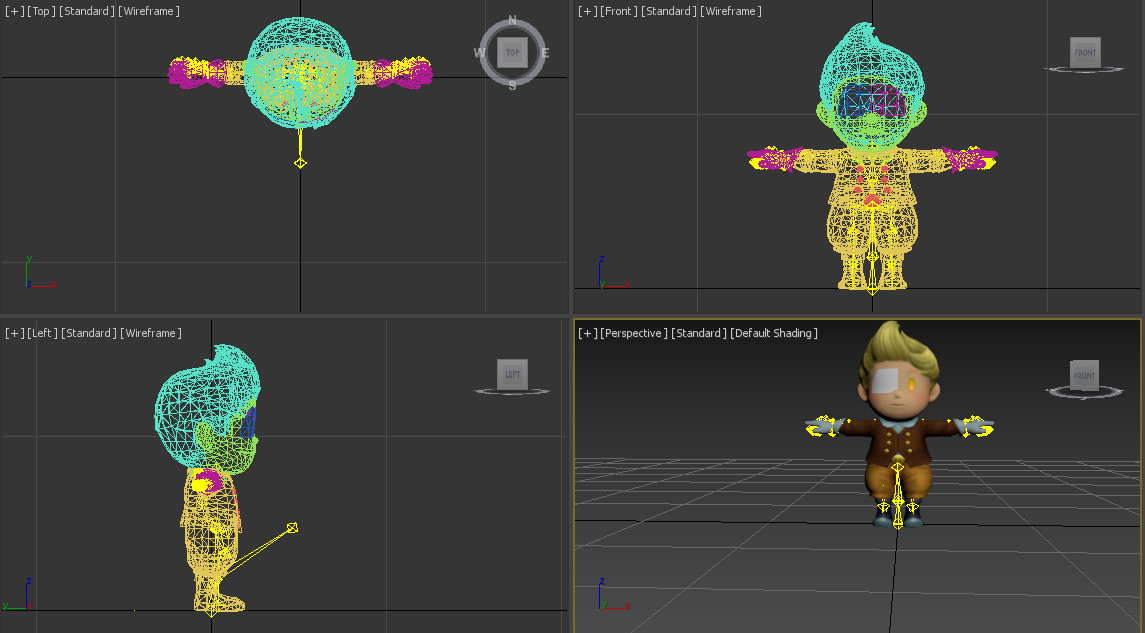The height and width of the screenshot is (633, 1145).
Task: Click W on the ViewCube compass
Action: pyautogui.click(x=477, y=52)
